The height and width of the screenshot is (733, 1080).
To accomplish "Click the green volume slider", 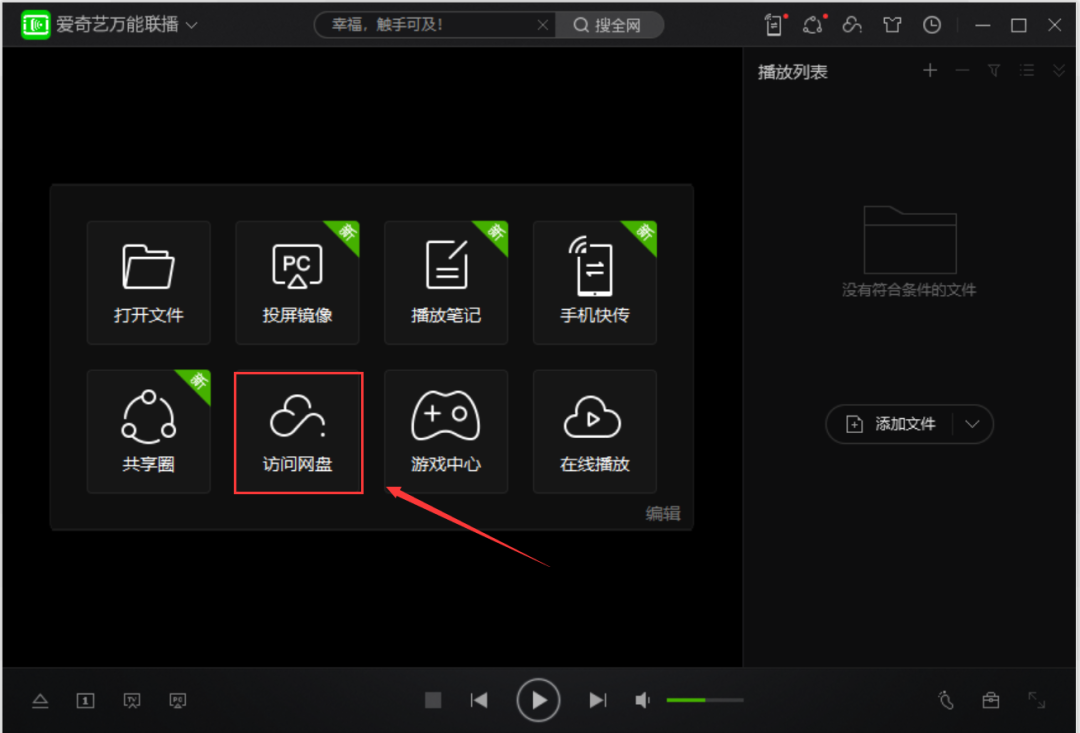I will (705, 700).
